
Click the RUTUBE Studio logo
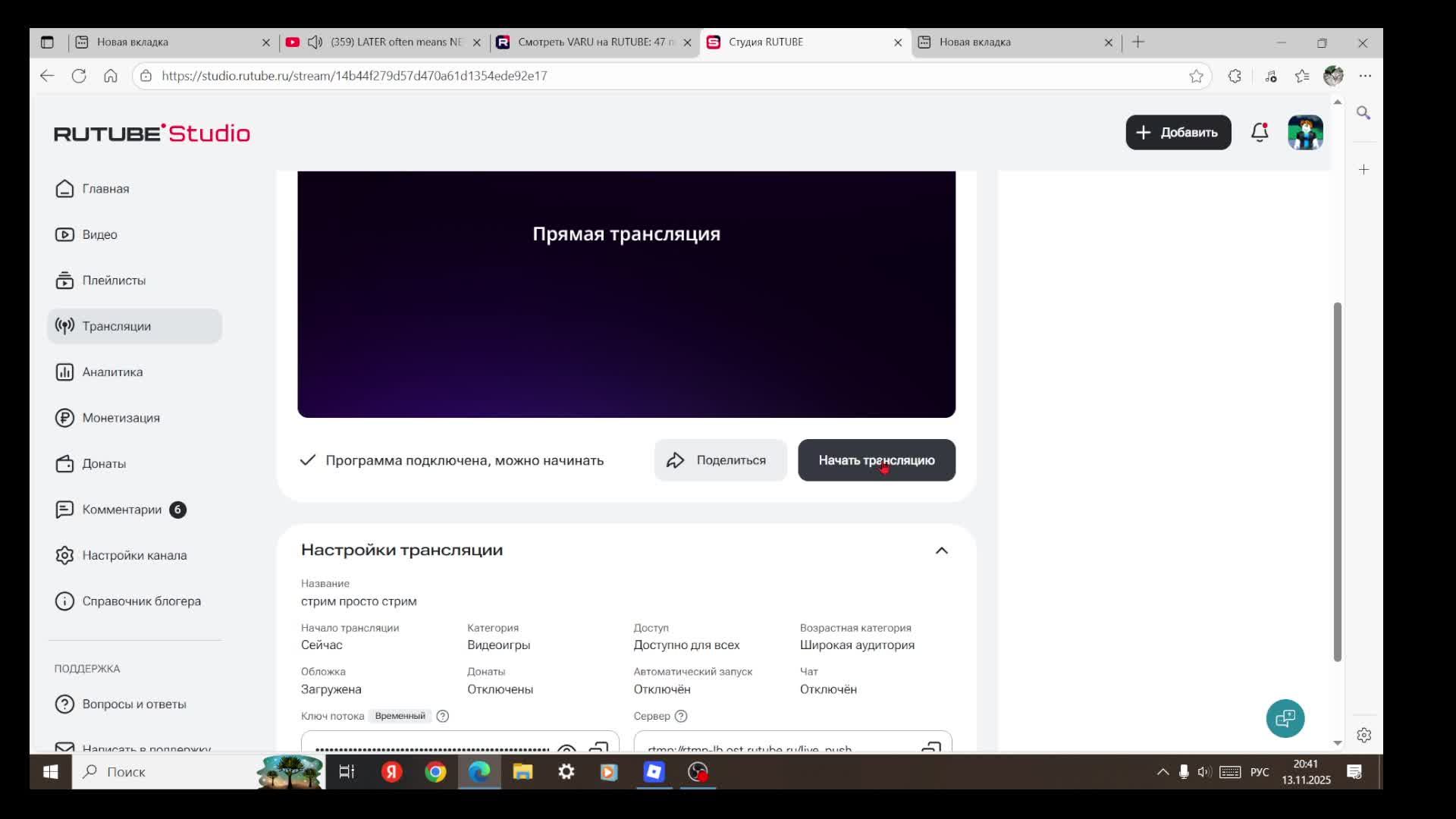[x=152, y=133]
